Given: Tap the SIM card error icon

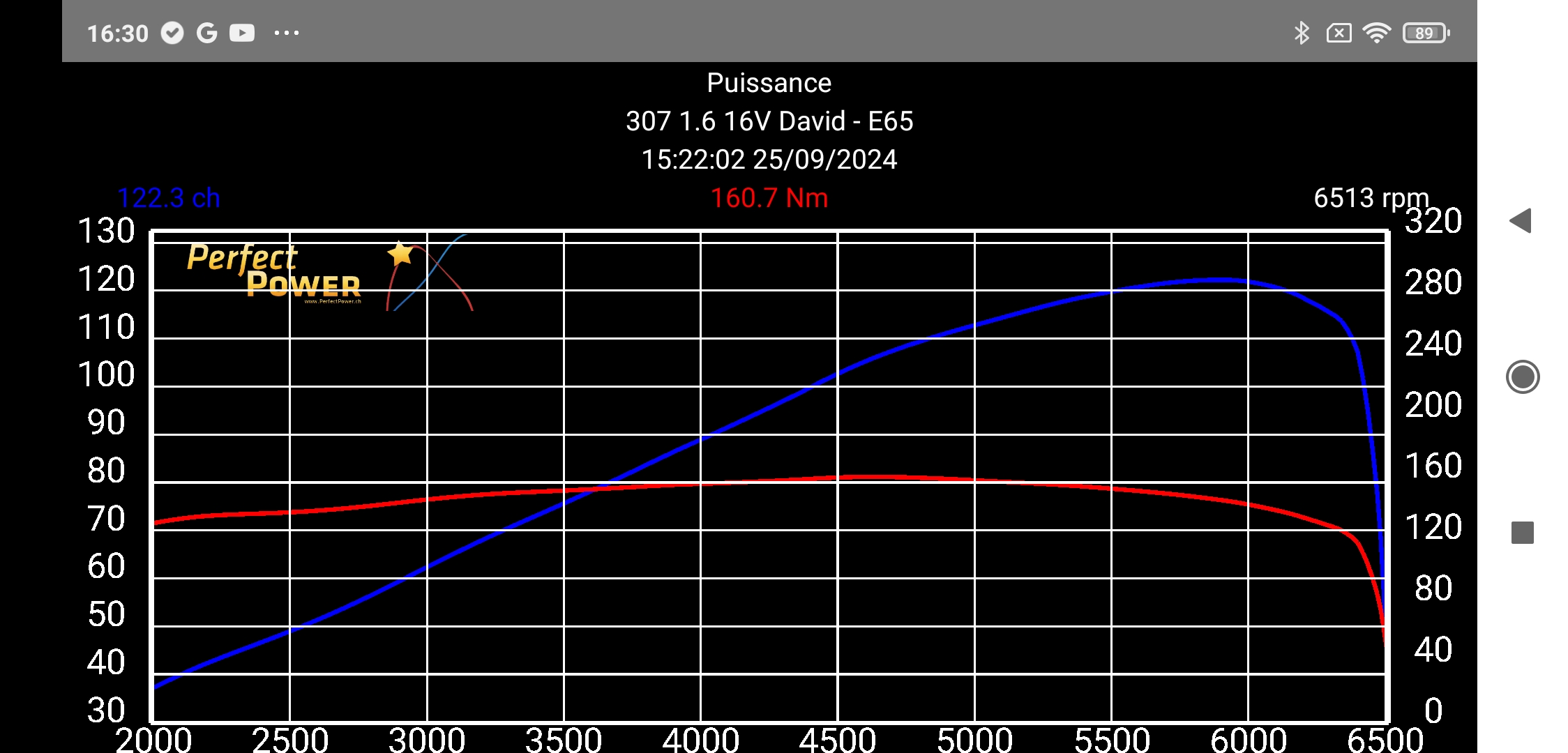Looking at the screenshot, I should click(x=1339, y=33).
